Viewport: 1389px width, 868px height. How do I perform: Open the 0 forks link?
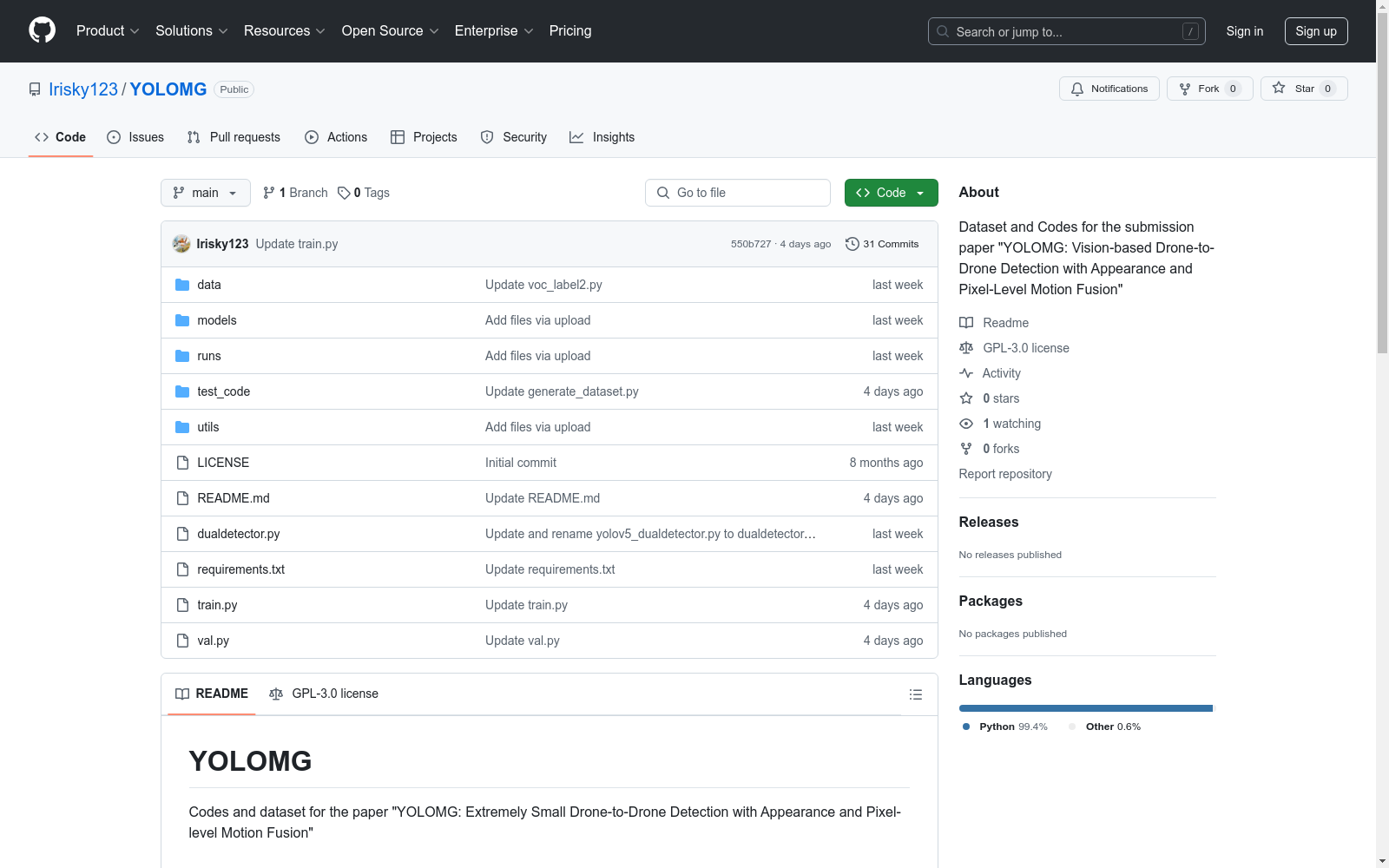click(990, 449)
